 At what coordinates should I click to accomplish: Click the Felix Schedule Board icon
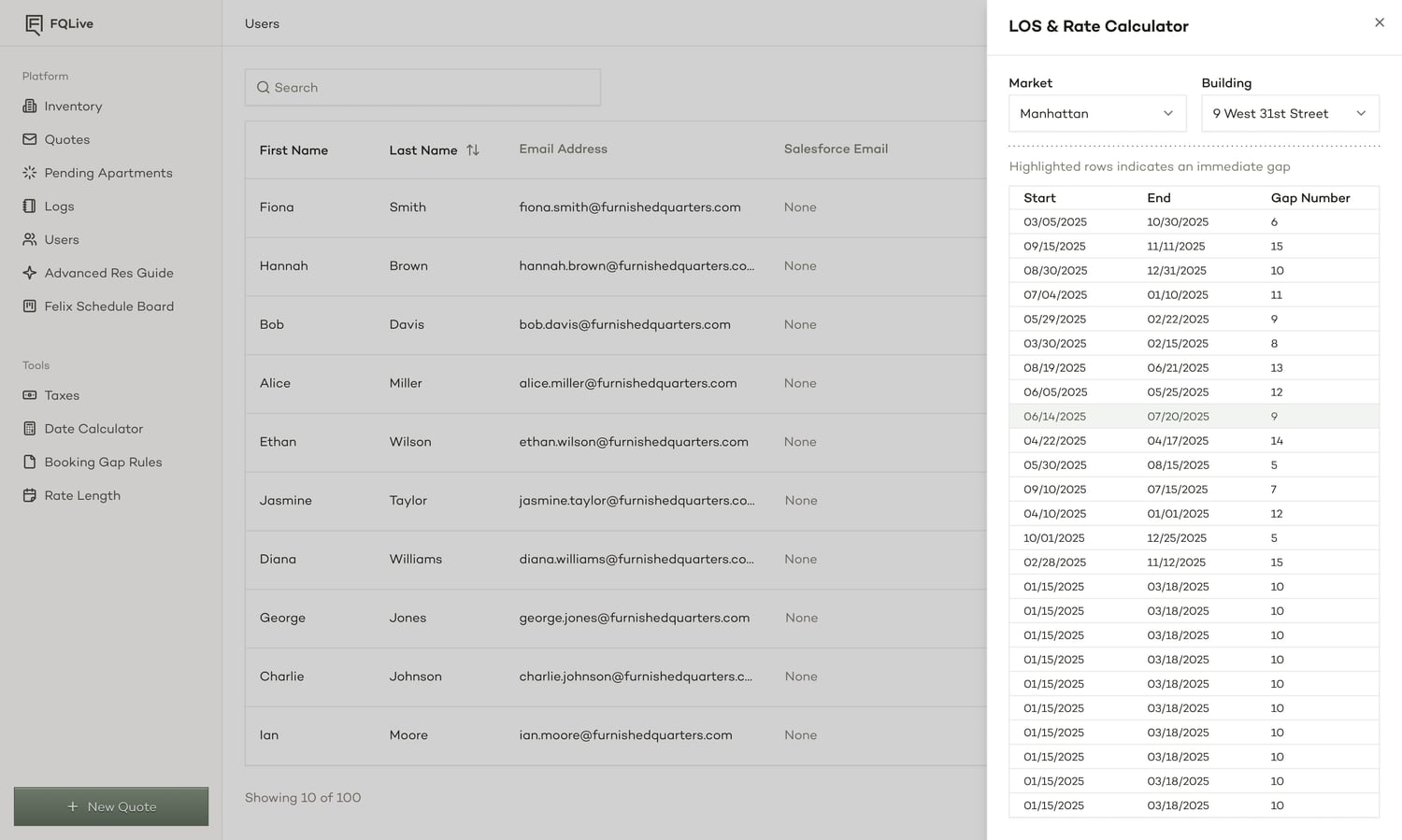pyautogui.click(x=30, y=306)
